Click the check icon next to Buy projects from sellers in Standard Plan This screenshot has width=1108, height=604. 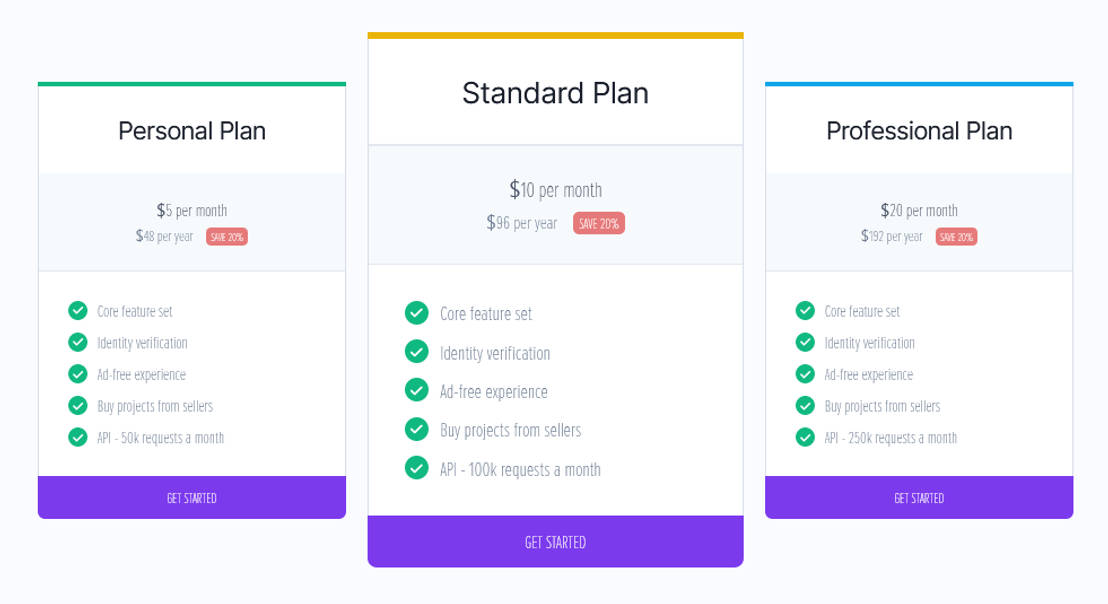point(417,429)
